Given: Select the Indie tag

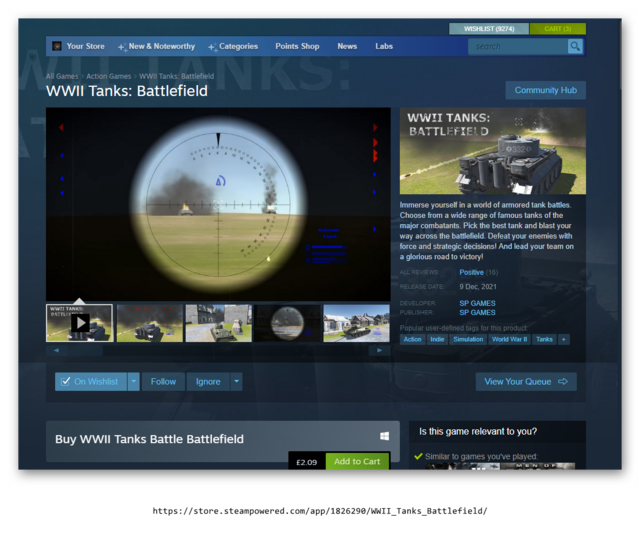Looking at the screenshot, I should [437, 339].
